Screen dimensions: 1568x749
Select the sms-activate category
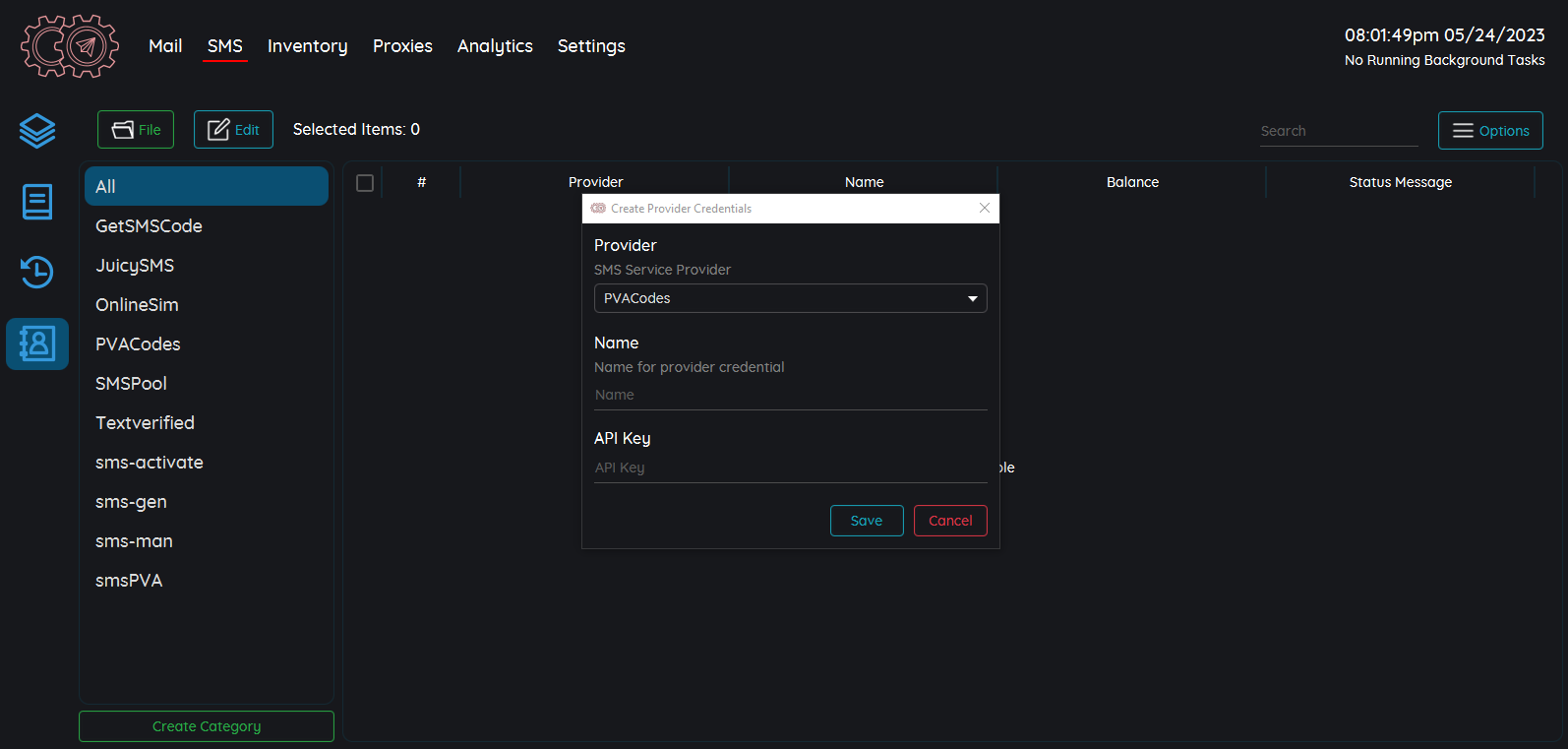(x=207, y=462)
